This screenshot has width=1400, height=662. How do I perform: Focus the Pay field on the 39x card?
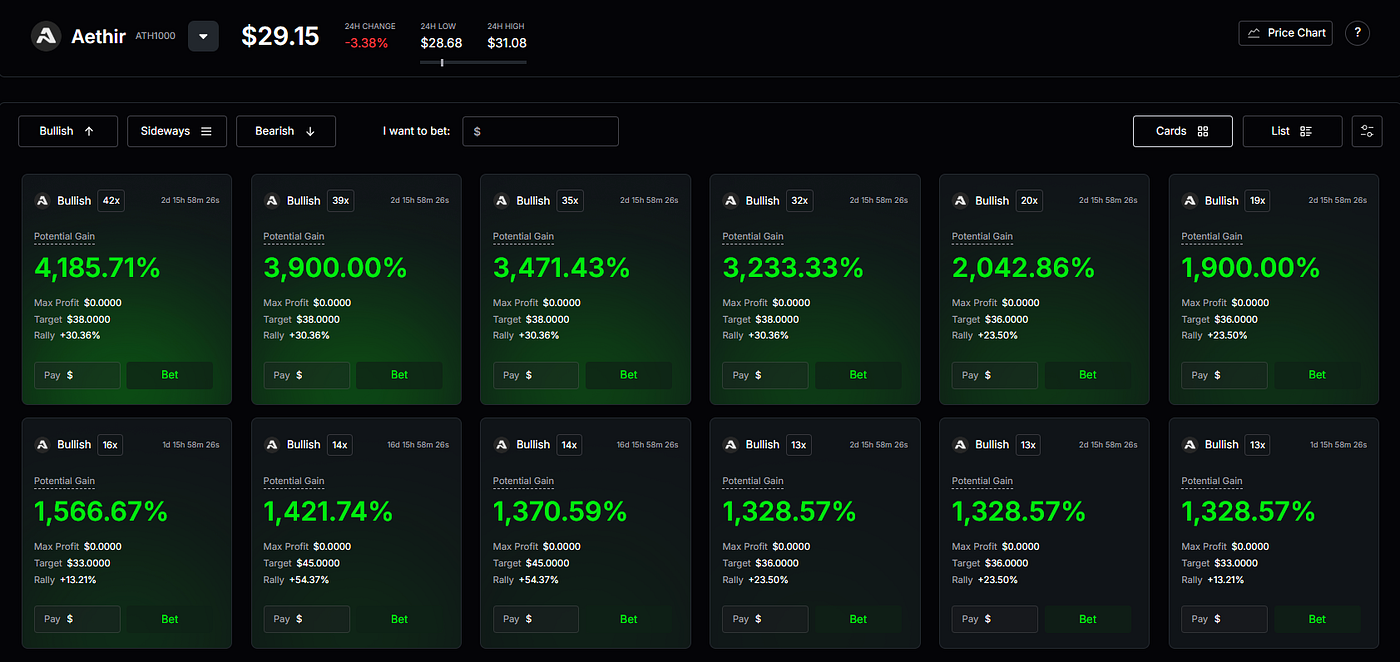click(306, 375)
